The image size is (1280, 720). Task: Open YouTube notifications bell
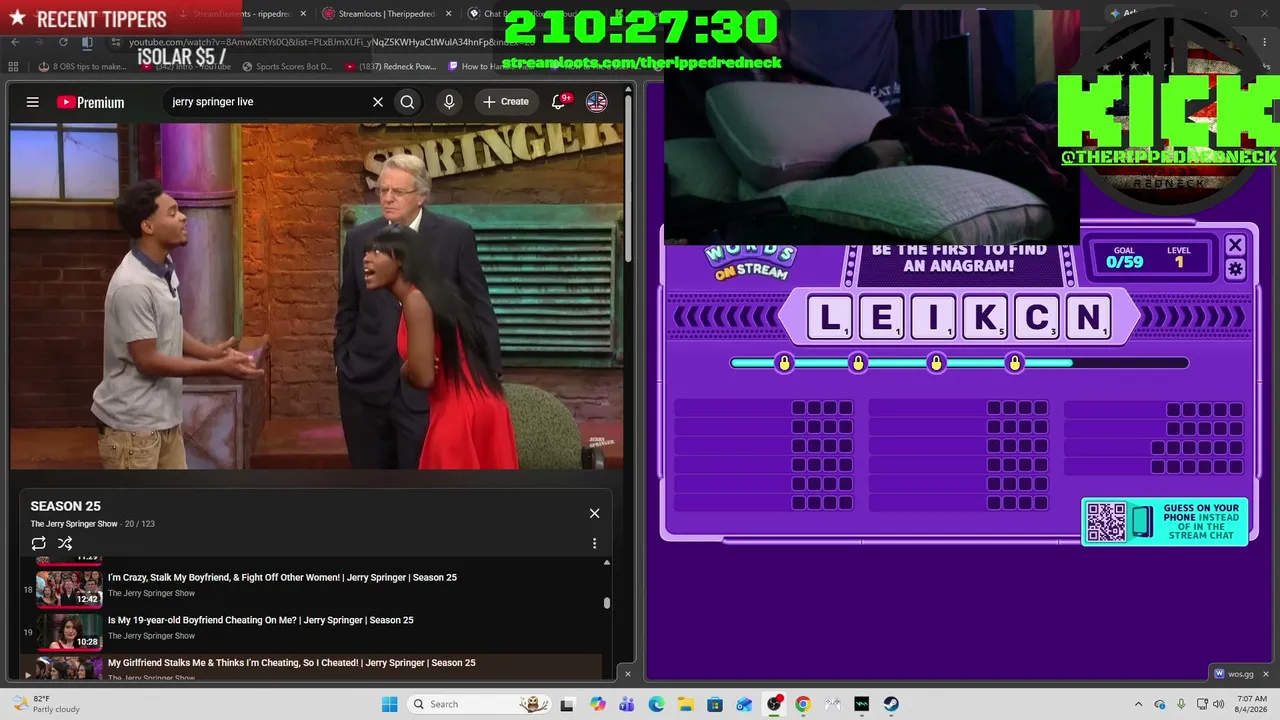pyautogui.click(x=559, y=102)
